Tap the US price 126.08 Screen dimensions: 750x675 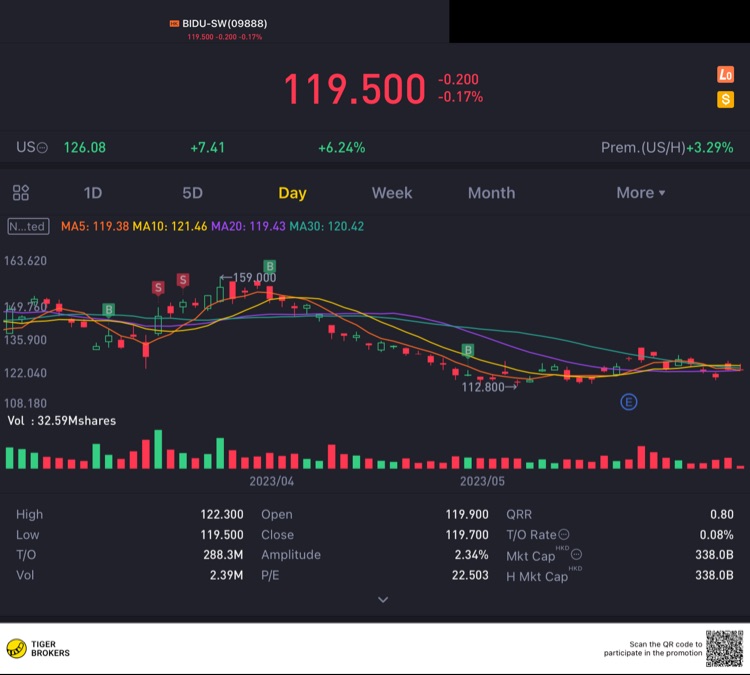click(85, 147)
